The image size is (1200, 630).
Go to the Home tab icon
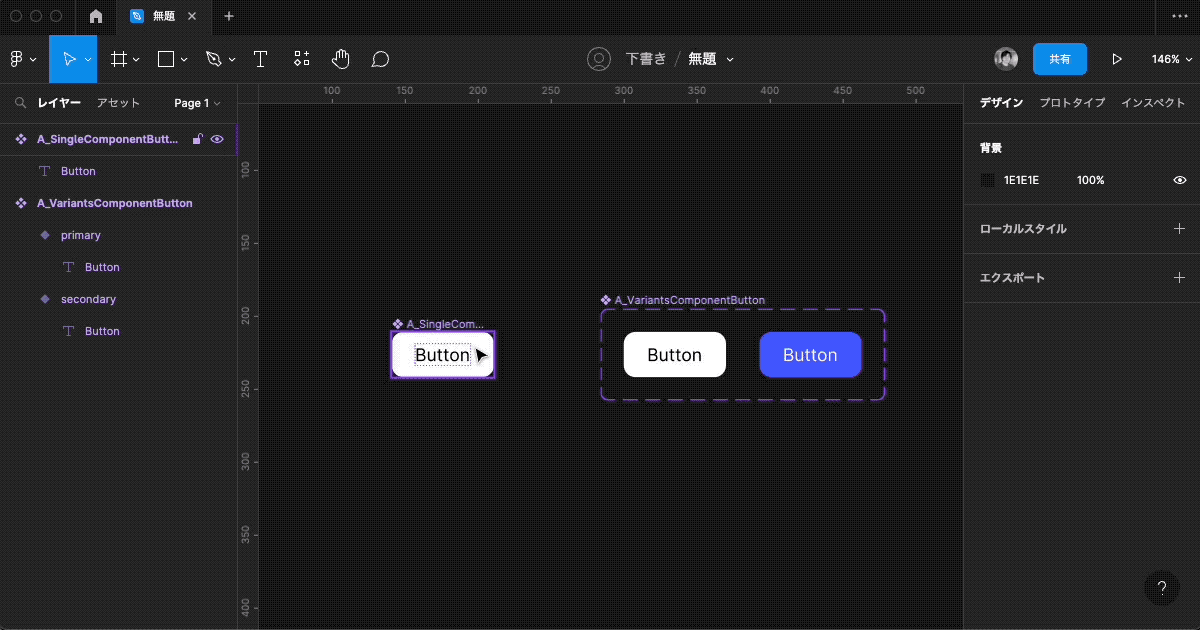pos(96,16)
